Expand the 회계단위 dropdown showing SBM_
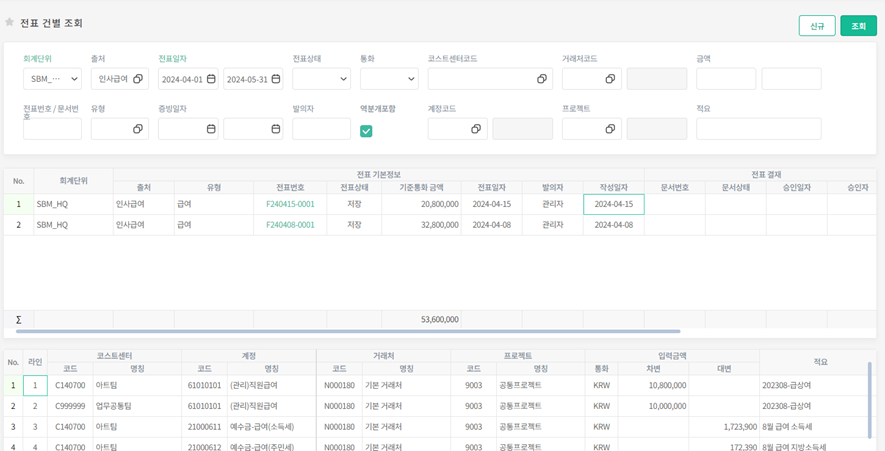The height and width of the screenshot is (451, 885). [52, 79]
